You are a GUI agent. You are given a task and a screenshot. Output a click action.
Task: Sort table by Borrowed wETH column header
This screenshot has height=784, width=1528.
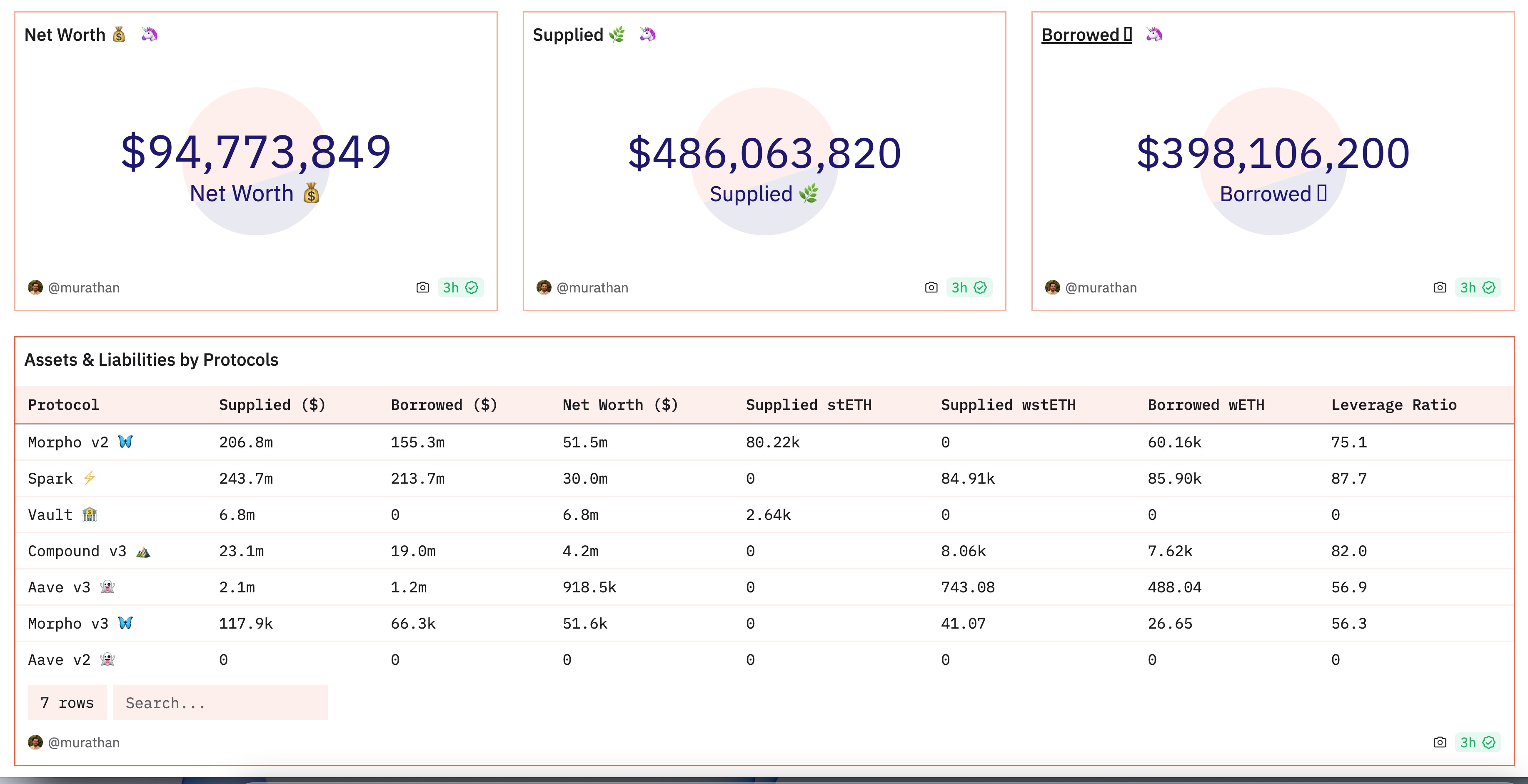point(1205,405)
